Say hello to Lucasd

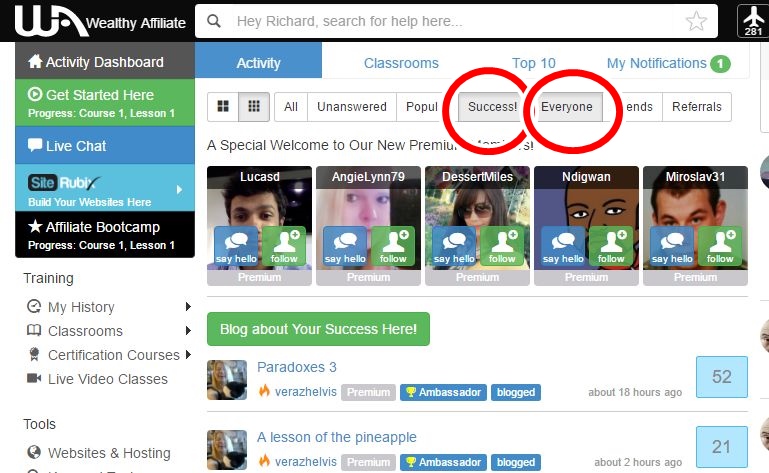[236, 246]
